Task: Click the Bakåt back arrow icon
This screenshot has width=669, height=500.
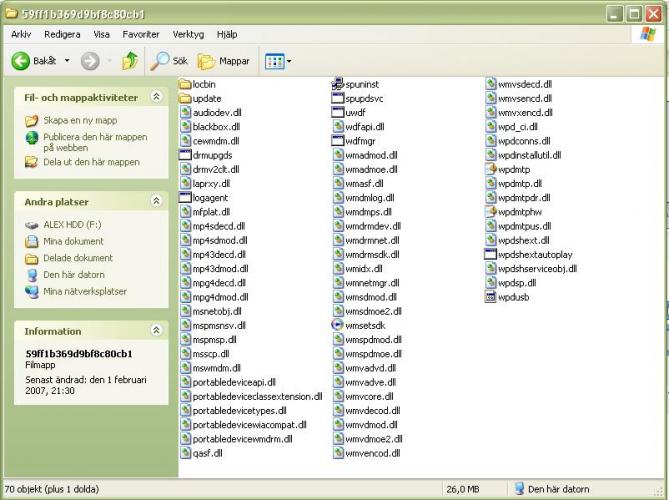Action: tap(21, 61)
